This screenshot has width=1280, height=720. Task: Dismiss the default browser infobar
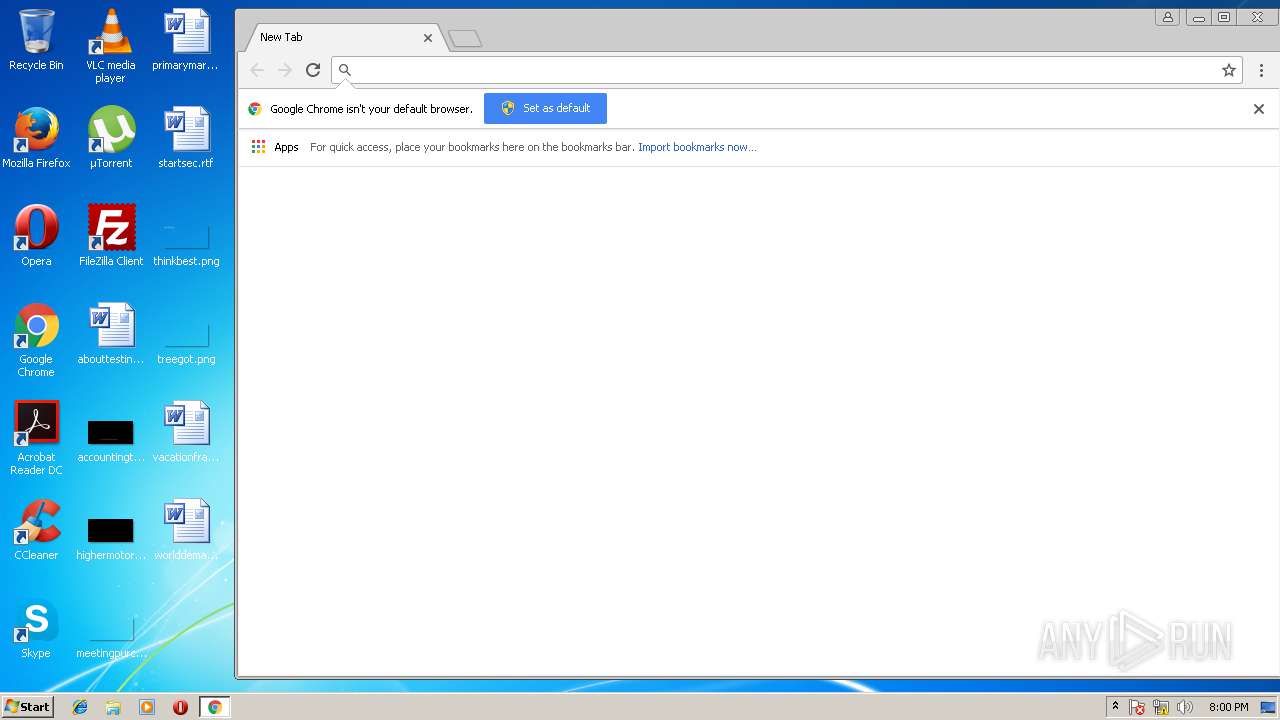point(1259,109)
